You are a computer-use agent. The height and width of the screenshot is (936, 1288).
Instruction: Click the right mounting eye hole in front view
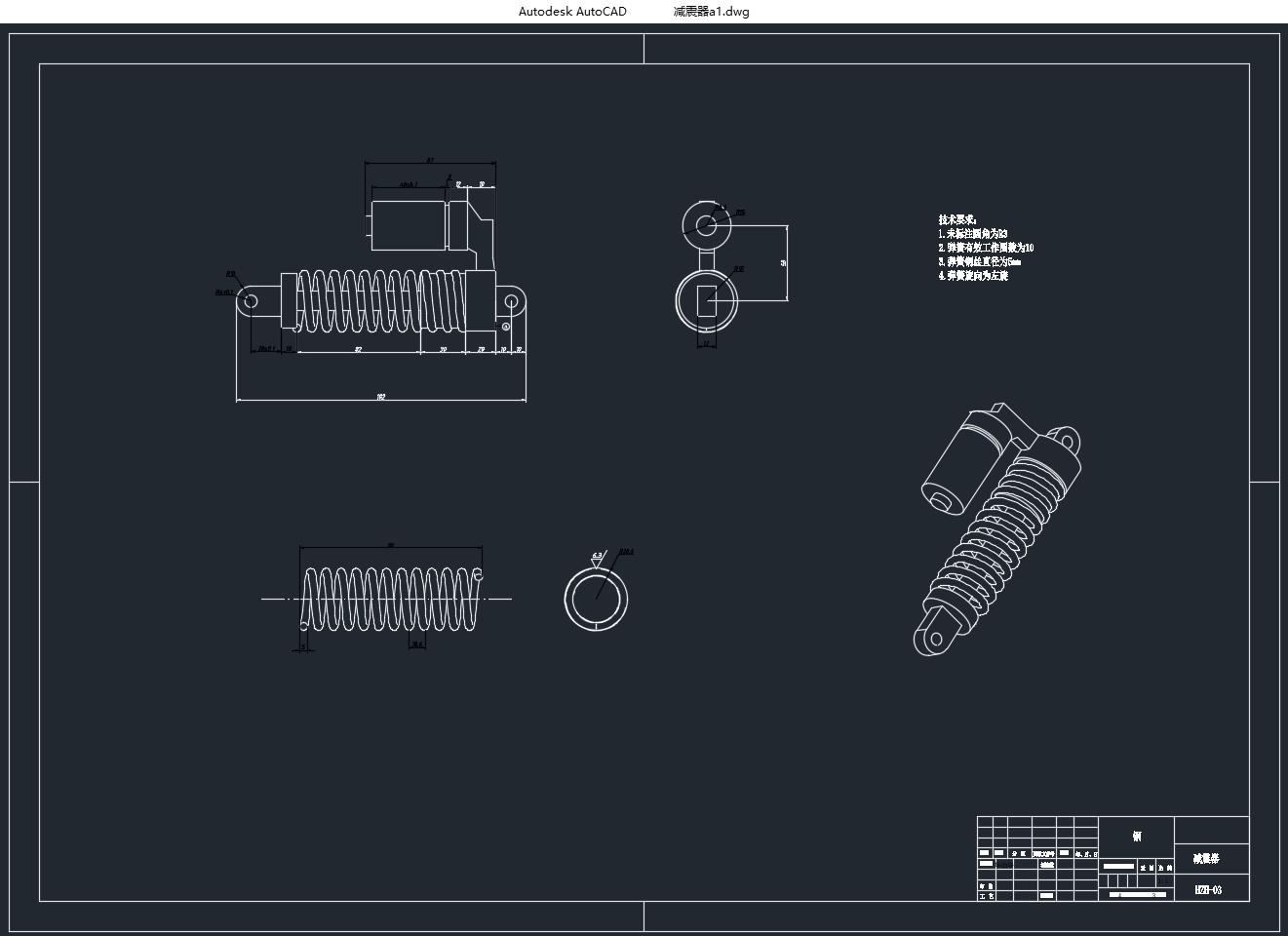(x=509, y=301)
